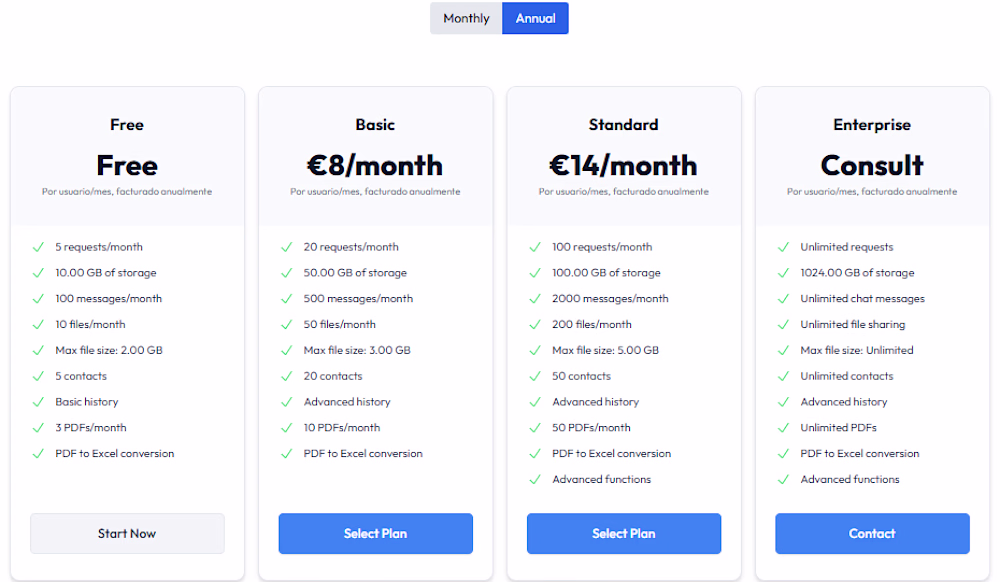Click checkmark next to Unlimited file sharing
Image resolution: width=1000 pixels, height=582 pixels.
783,325
